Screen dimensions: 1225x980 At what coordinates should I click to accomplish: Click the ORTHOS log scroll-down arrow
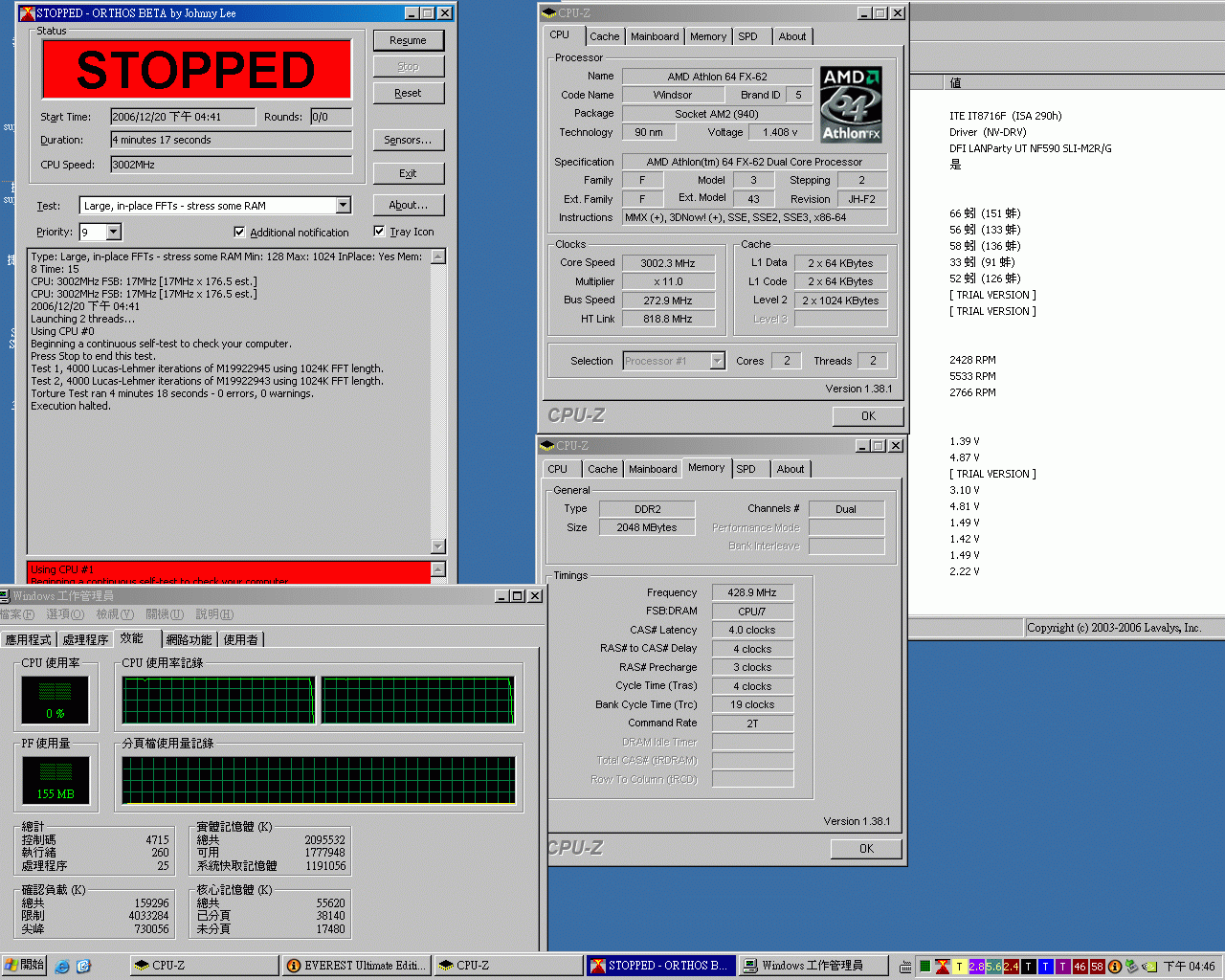[438, 546]
